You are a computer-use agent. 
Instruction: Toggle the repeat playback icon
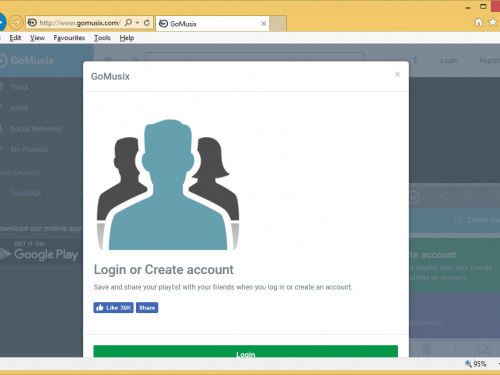point(471,197)
